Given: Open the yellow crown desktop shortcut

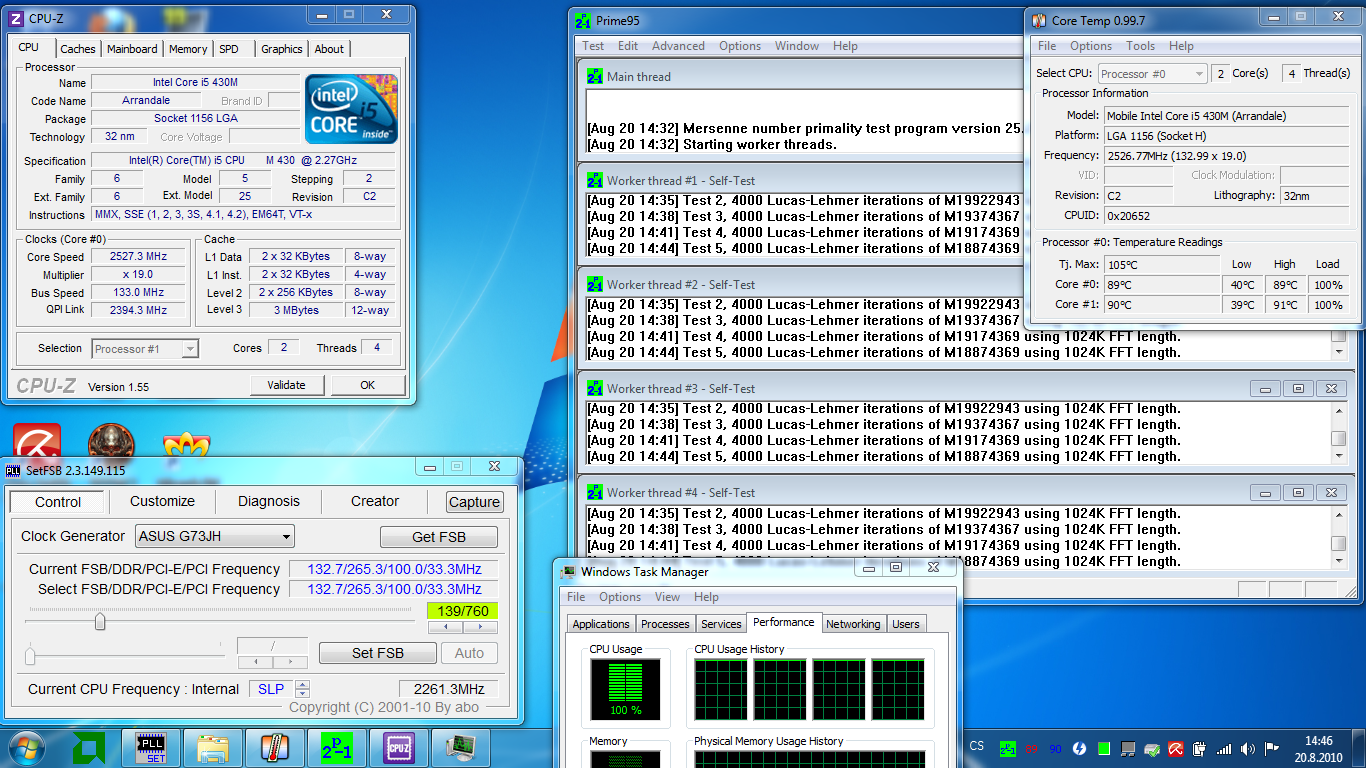Looking at the screenshot, I should click(186, 446).
